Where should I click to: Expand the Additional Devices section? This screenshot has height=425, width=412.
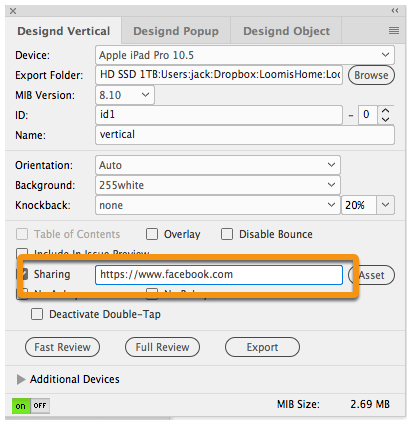[21, 379]
